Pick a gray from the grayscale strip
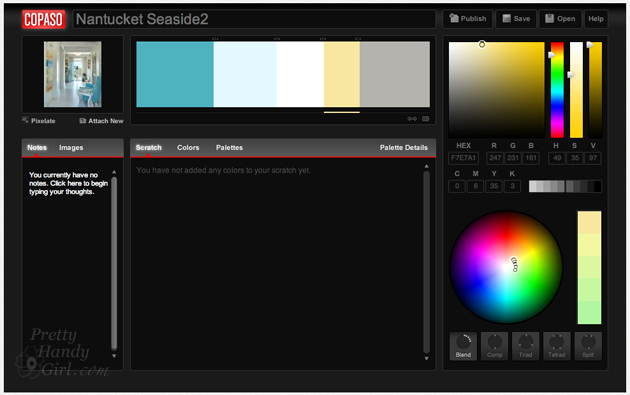 coord(565,186)
